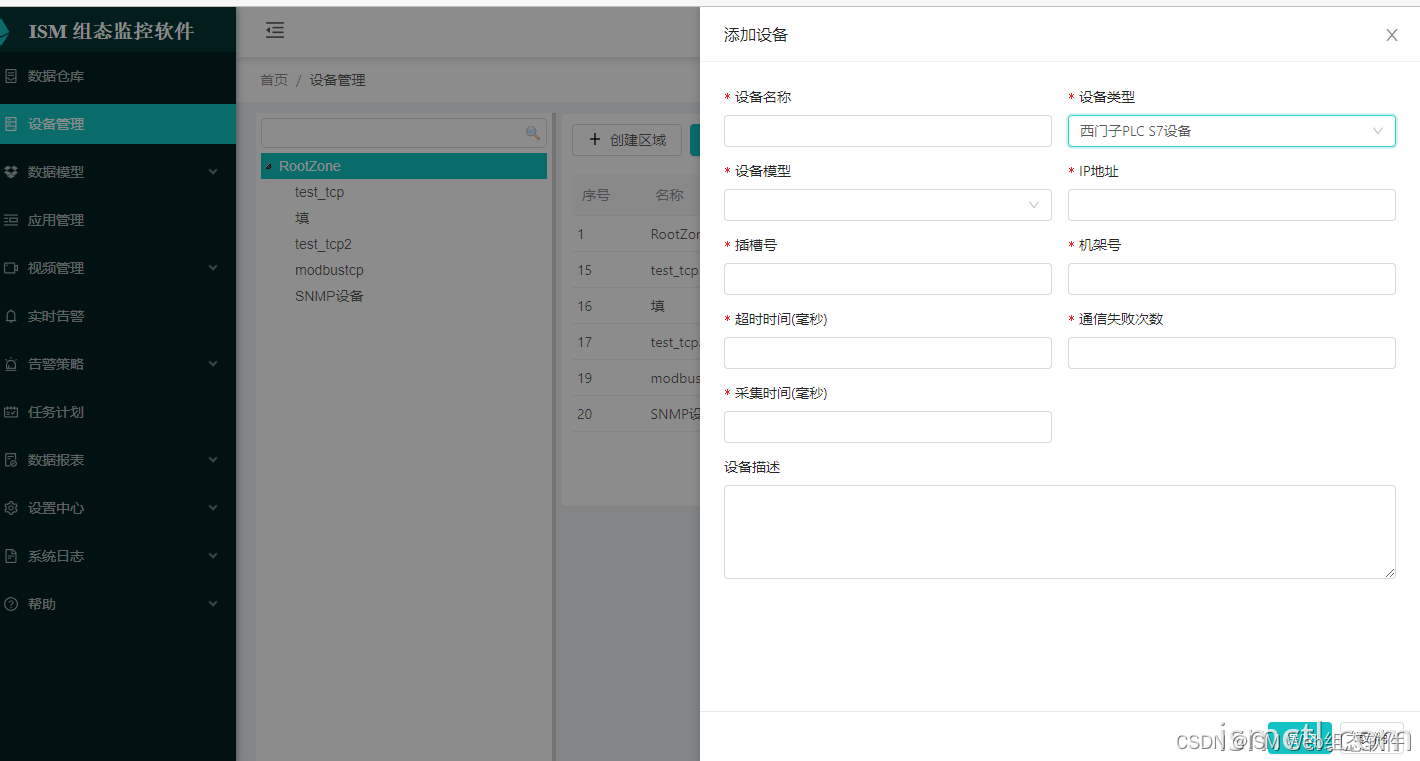Expand the 数据模型 submenu chevron
The height and width of the screenshot is (761, 1420).
pos(213,172)
